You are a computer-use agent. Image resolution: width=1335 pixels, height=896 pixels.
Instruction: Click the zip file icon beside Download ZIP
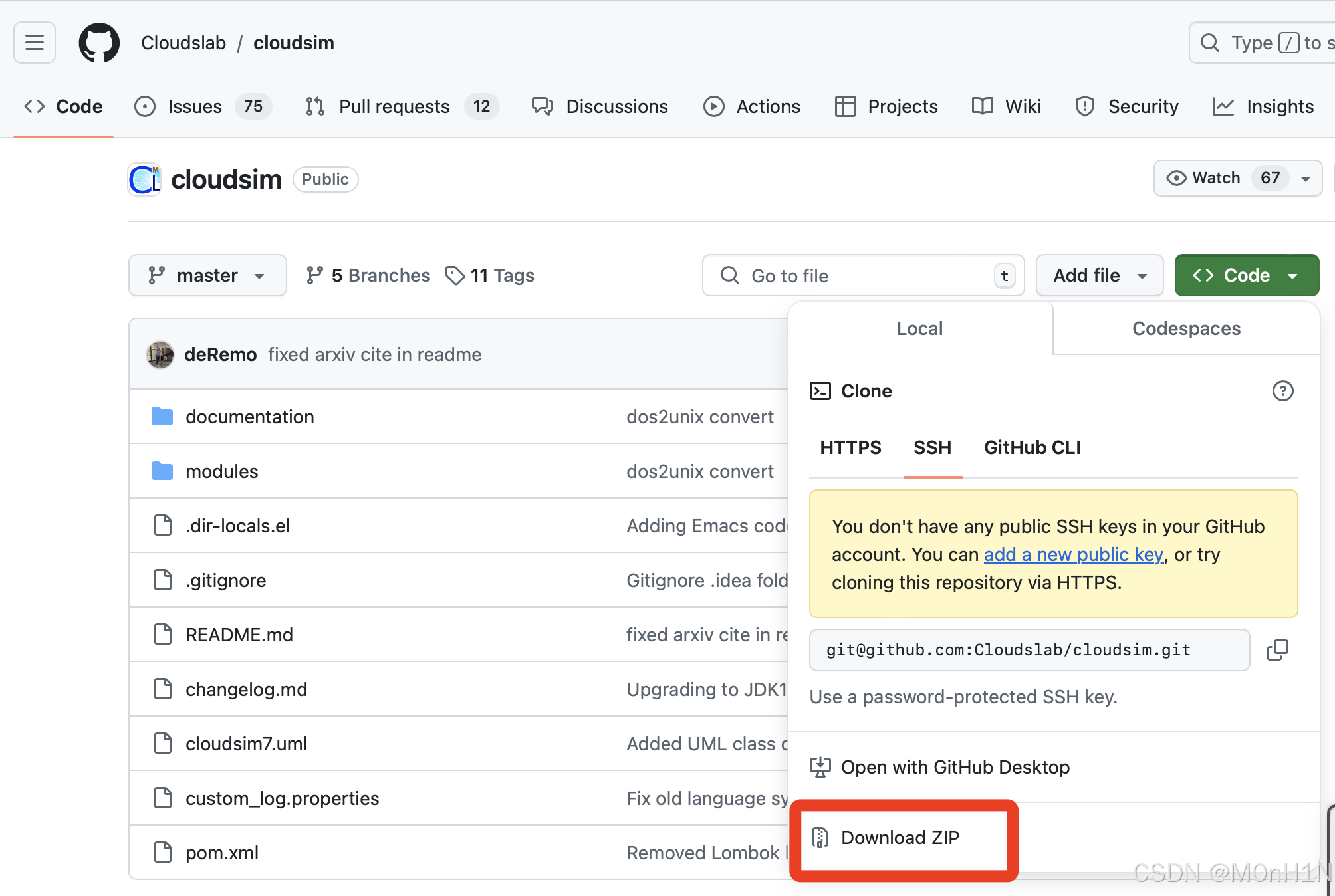point(820,838)
